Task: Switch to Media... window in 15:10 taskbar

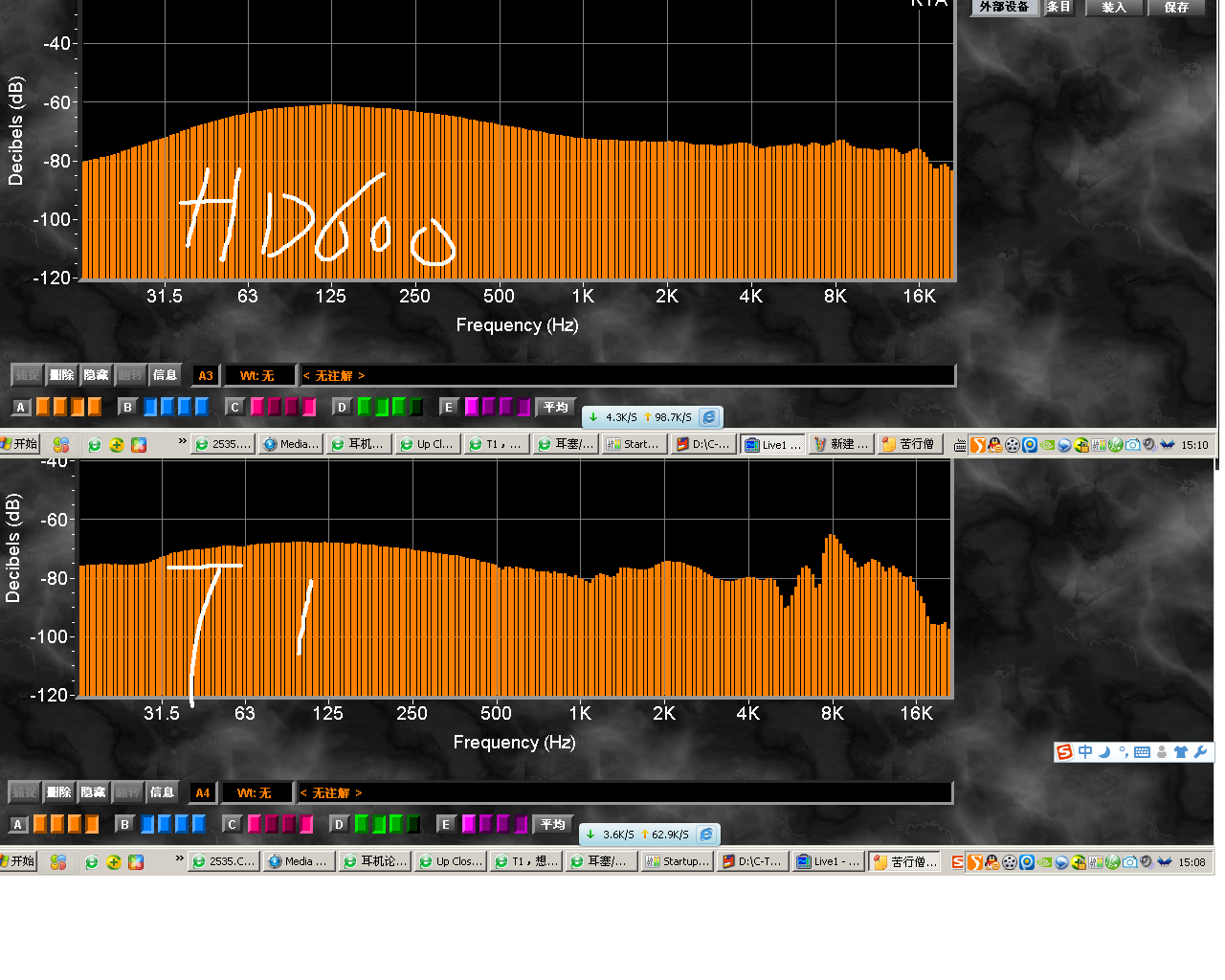Action: (290, 444)
